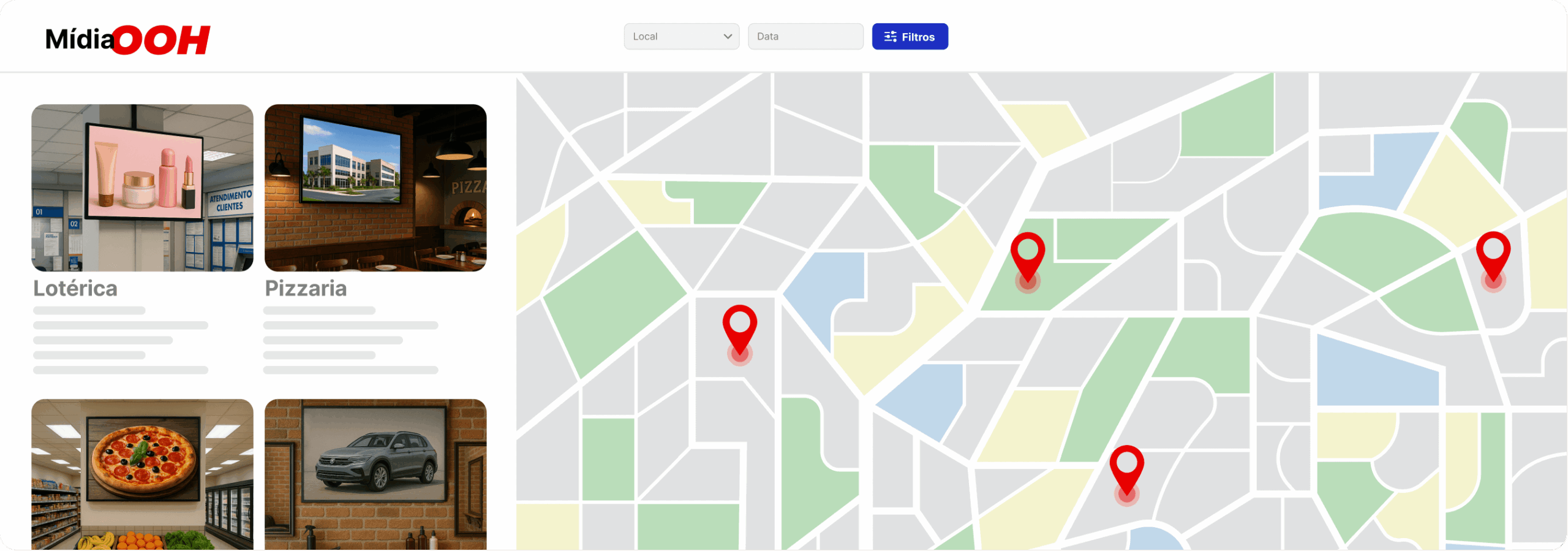This screenshot has width=1568, height=551.
Task: Click the Pizzaria title link
Action: [306, 288]
